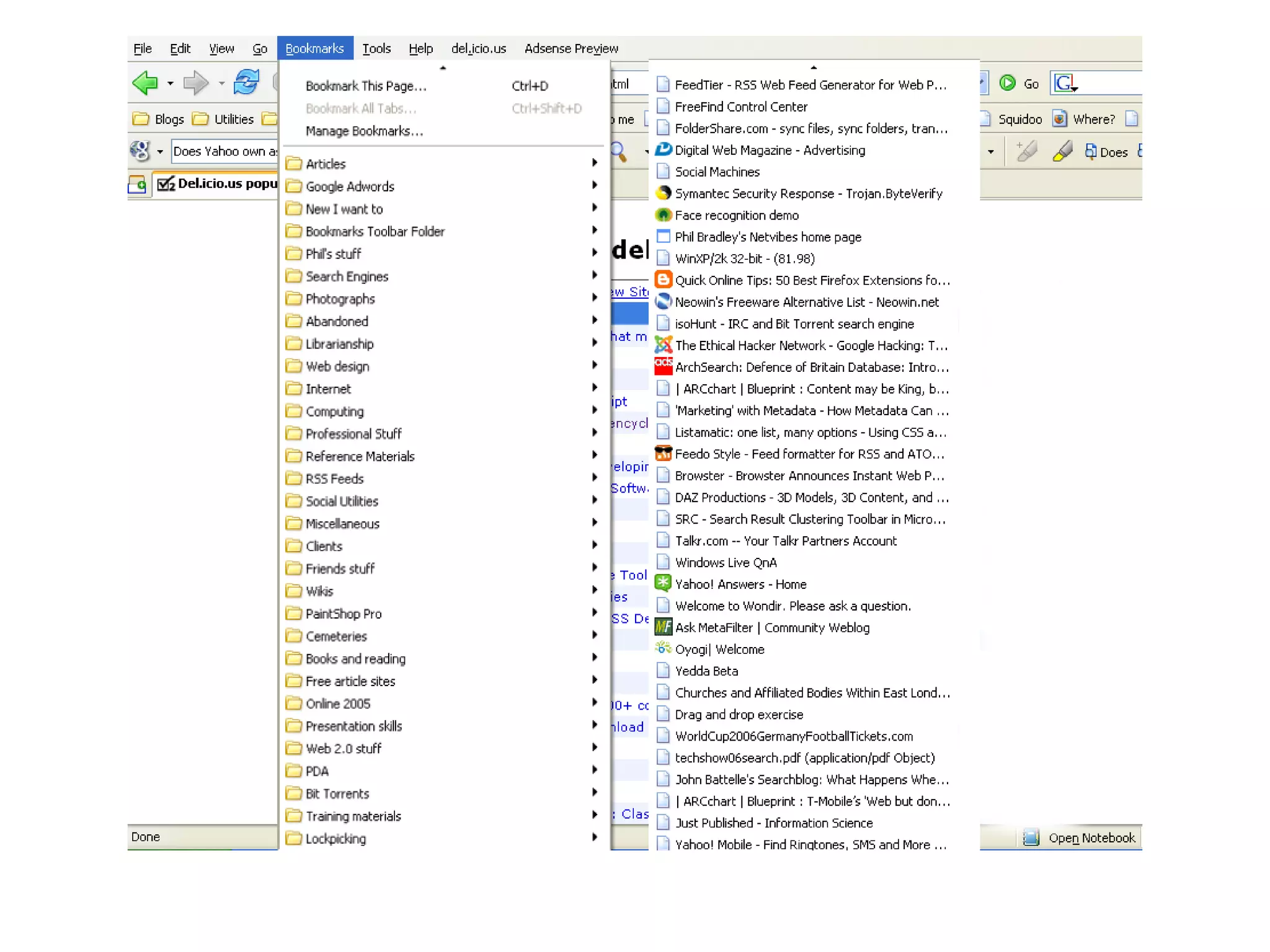Viewport: 1270px width, 952px height.
Task: Expand the Web 2.0 stuff bookmark folder
Action: click(x=344, y=748)
